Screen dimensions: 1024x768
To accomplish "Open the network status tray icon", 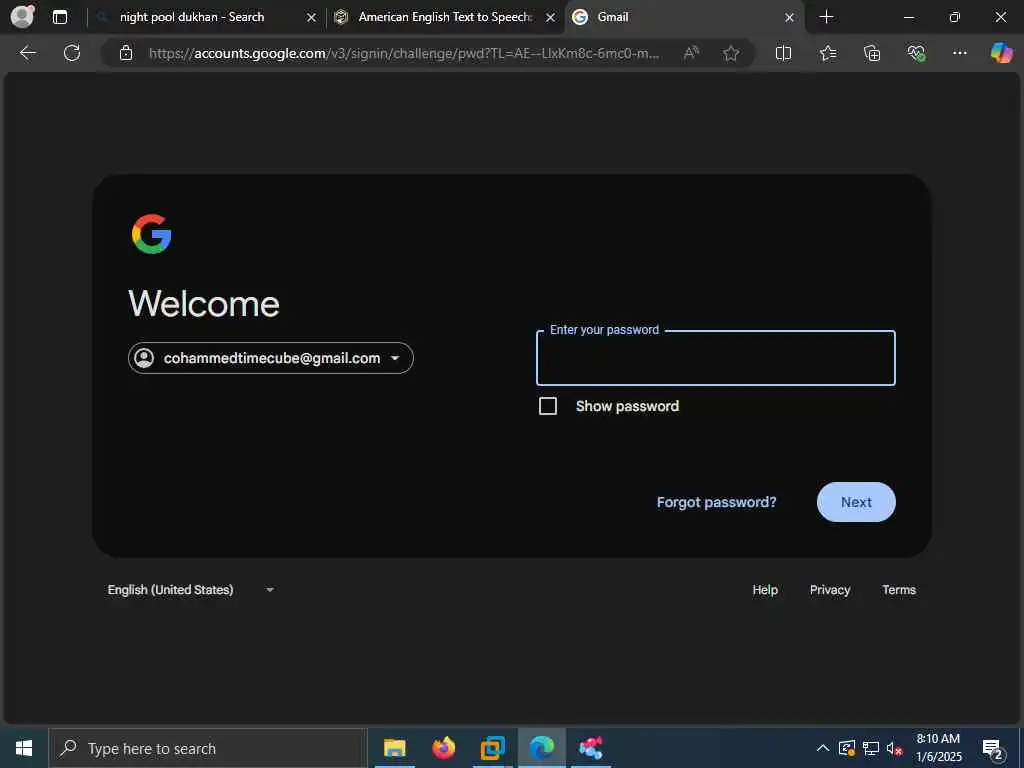I will pos(871,748).
